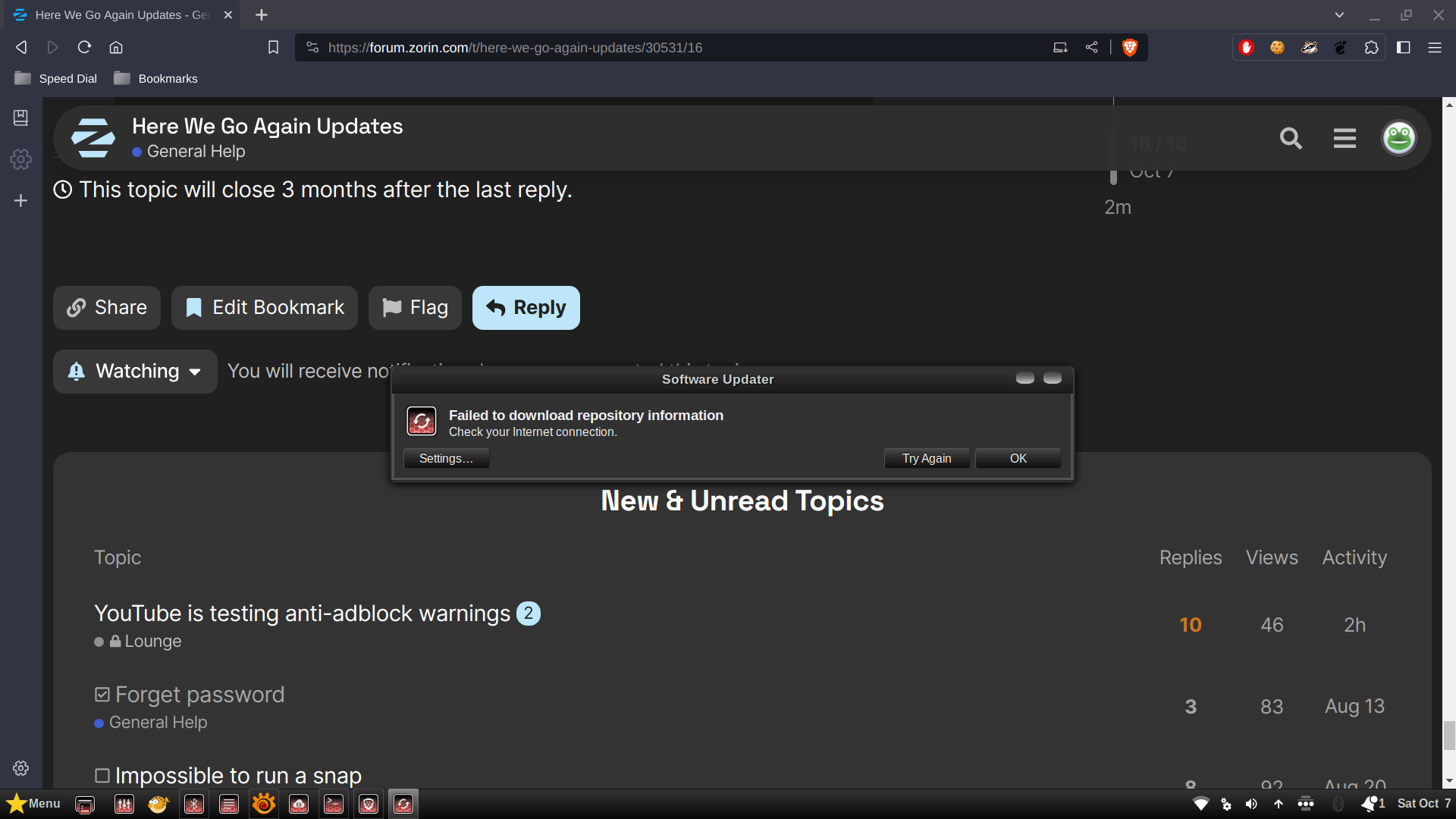Click the install app icon in address bar
The image size is (1456, 819).
pyautogui.click(x=1060, y=47)
